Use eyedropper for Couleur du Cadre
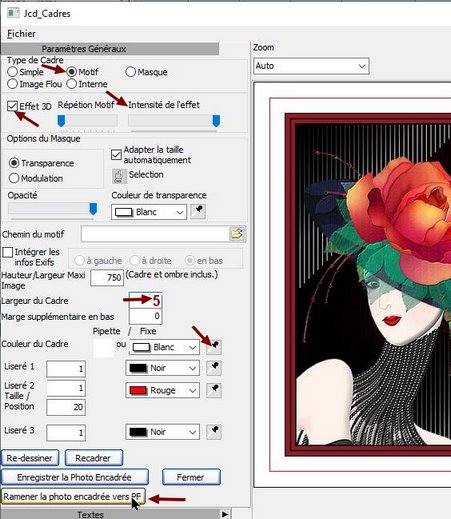The image size is (451, 519). [214, 347]
